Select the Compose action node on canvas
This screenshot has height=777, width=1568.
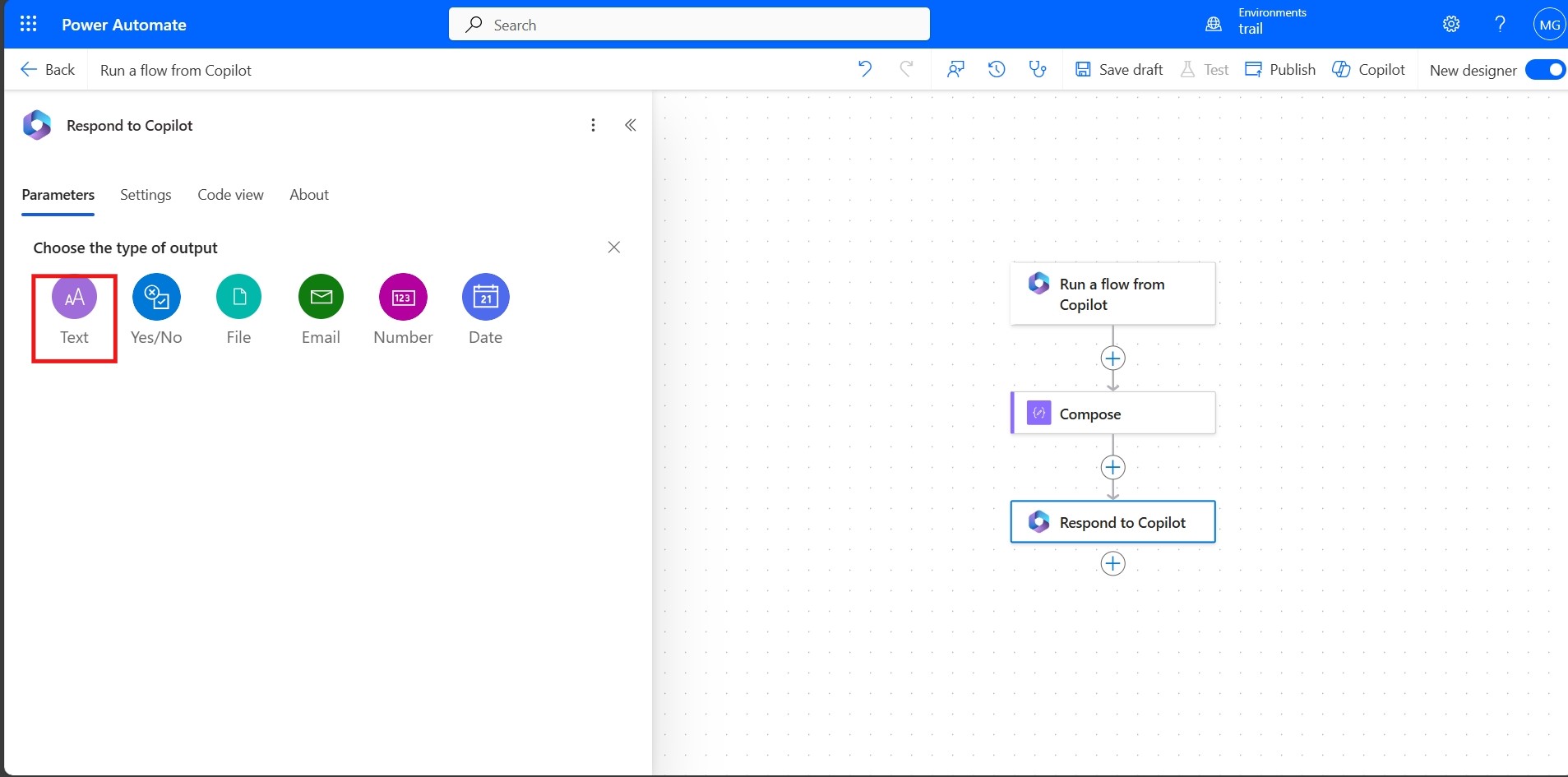tap(1112, 414)
